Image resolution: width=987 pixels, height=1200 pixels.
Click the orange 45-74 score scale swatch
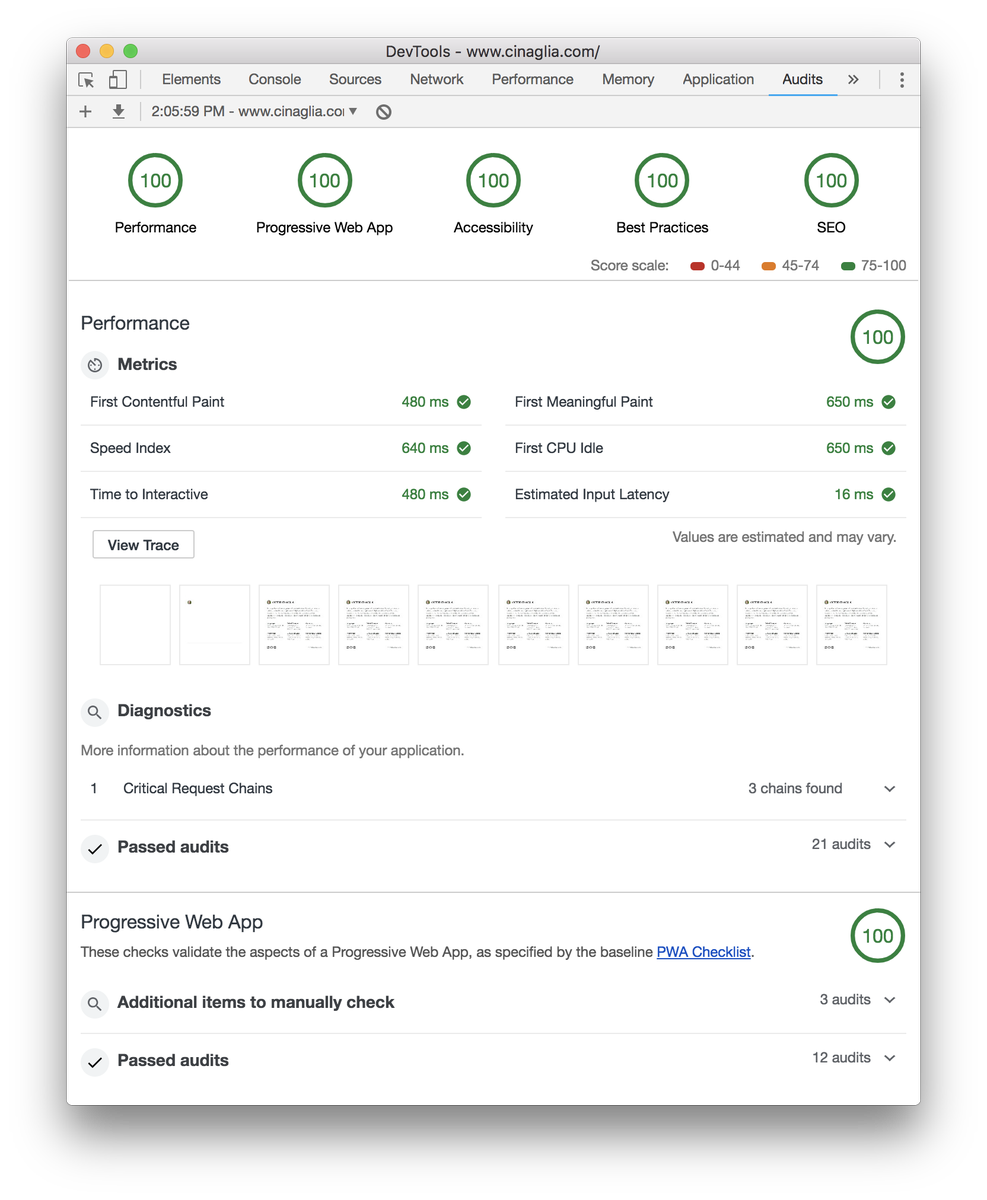pyautogui.click(x=769, y=266)
